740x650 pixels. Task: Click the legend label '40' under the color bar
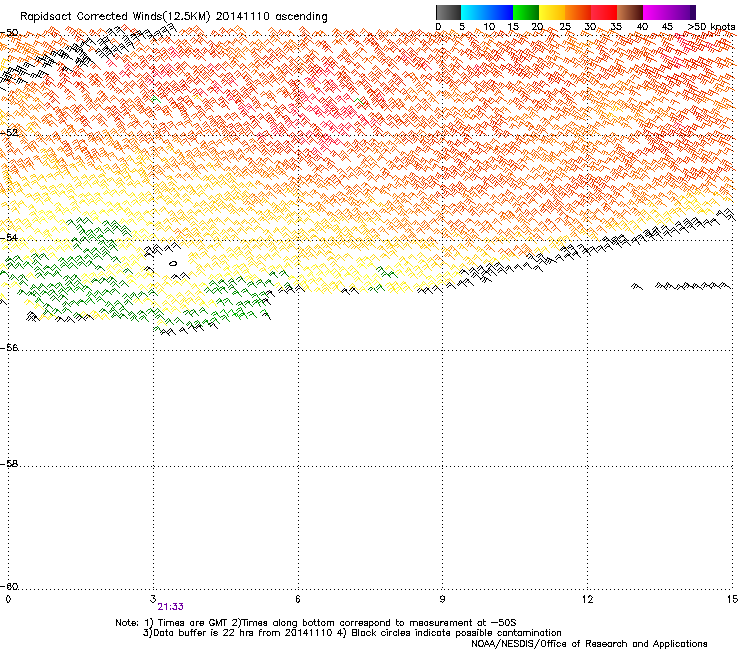pyautogui.click(x=642, y=27)
